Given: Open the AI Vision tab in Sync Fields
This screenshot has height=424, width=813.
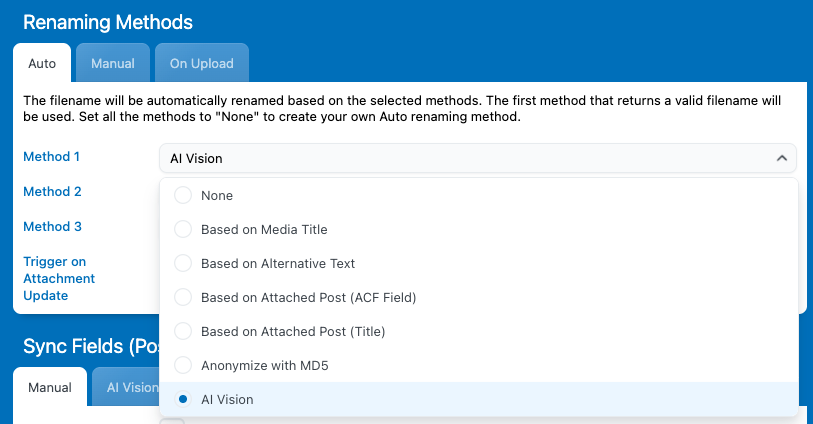Looking at the screenshot, I should pos(130,387).
